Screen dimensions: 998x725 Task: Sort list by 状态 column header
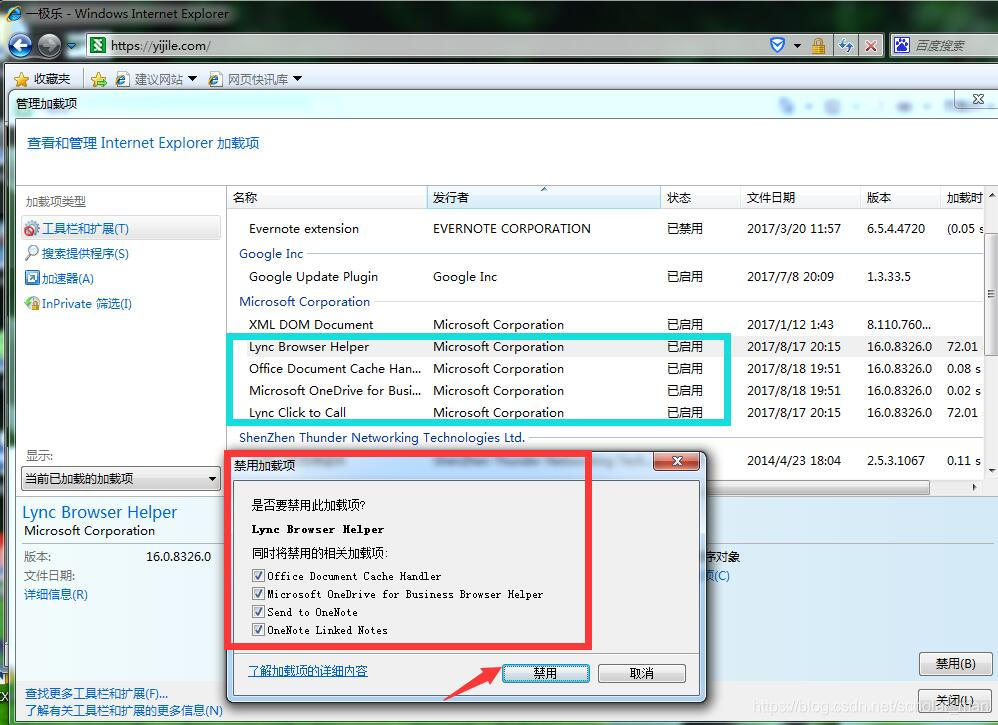pos(701,197)
